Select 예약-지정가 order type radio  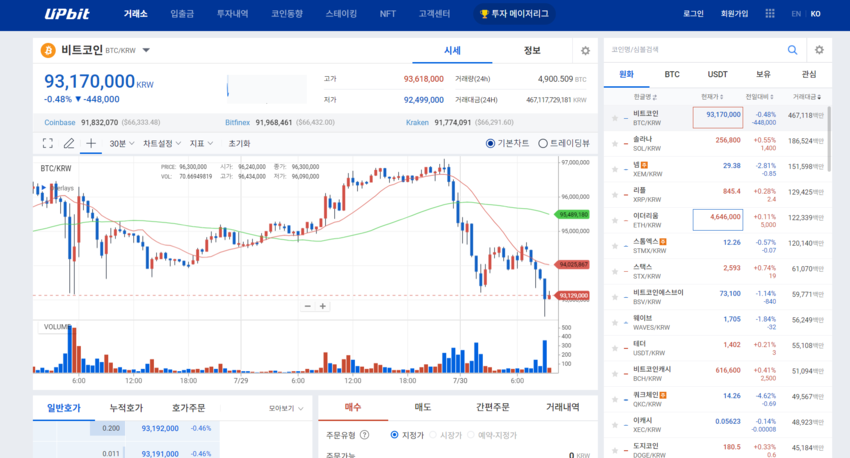471,435
